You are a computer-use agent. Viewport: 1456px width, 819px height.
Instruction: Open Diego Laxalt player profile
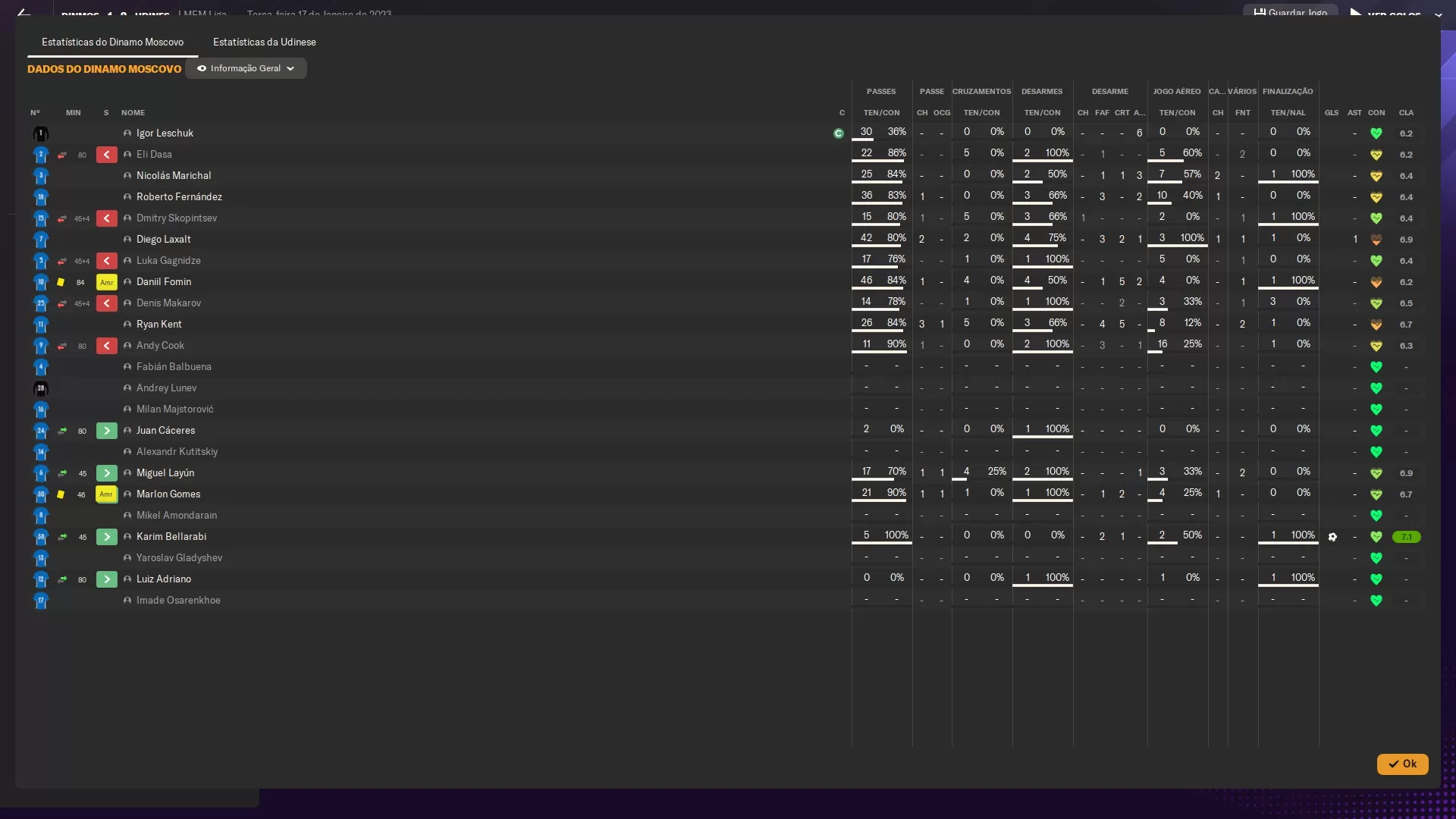click(x=163, y=240)
